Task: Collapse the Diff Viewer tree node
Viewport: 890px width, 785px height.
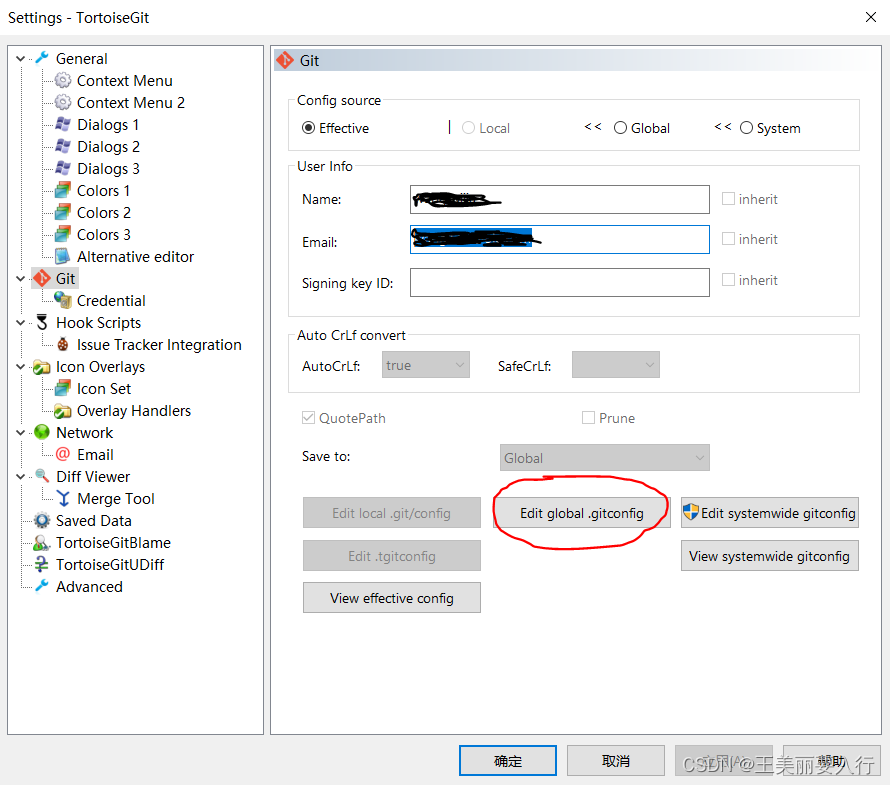Action: (20, 477)
